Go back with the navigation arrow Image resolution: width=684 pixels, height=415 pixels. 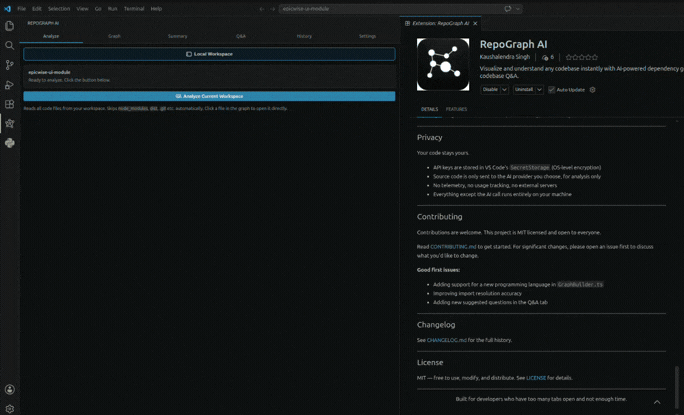tap(262, 9)
